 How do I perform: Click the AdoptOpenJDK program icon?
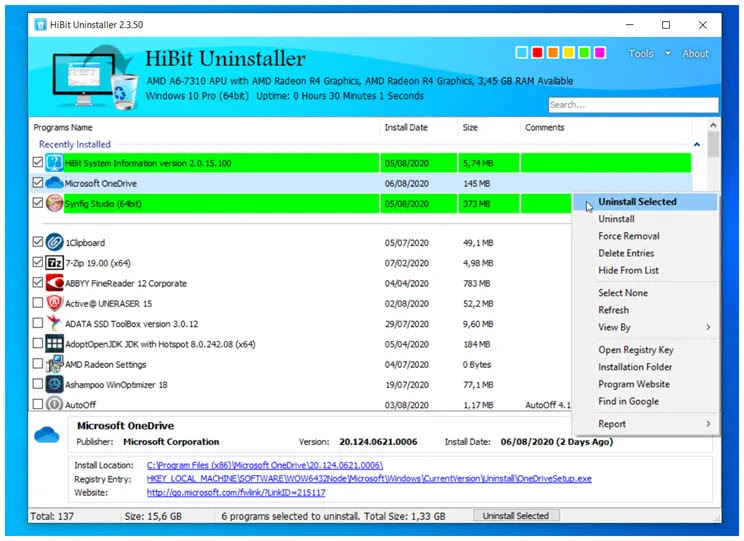54,344
